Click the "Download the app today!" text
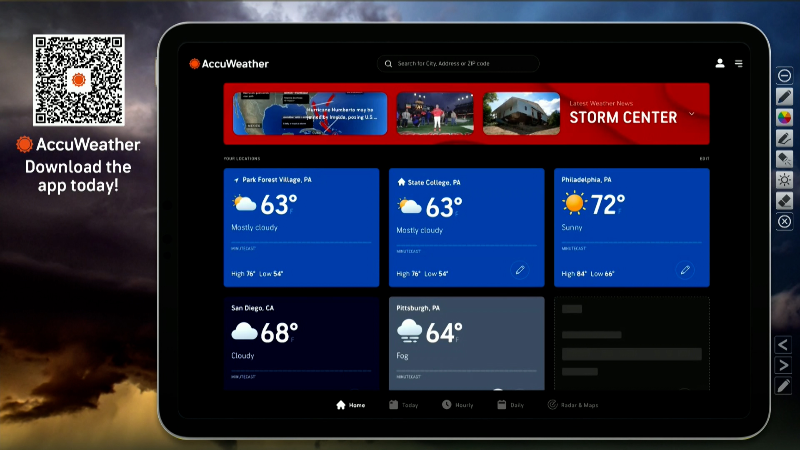800x450 pixels. click(78, 176)
